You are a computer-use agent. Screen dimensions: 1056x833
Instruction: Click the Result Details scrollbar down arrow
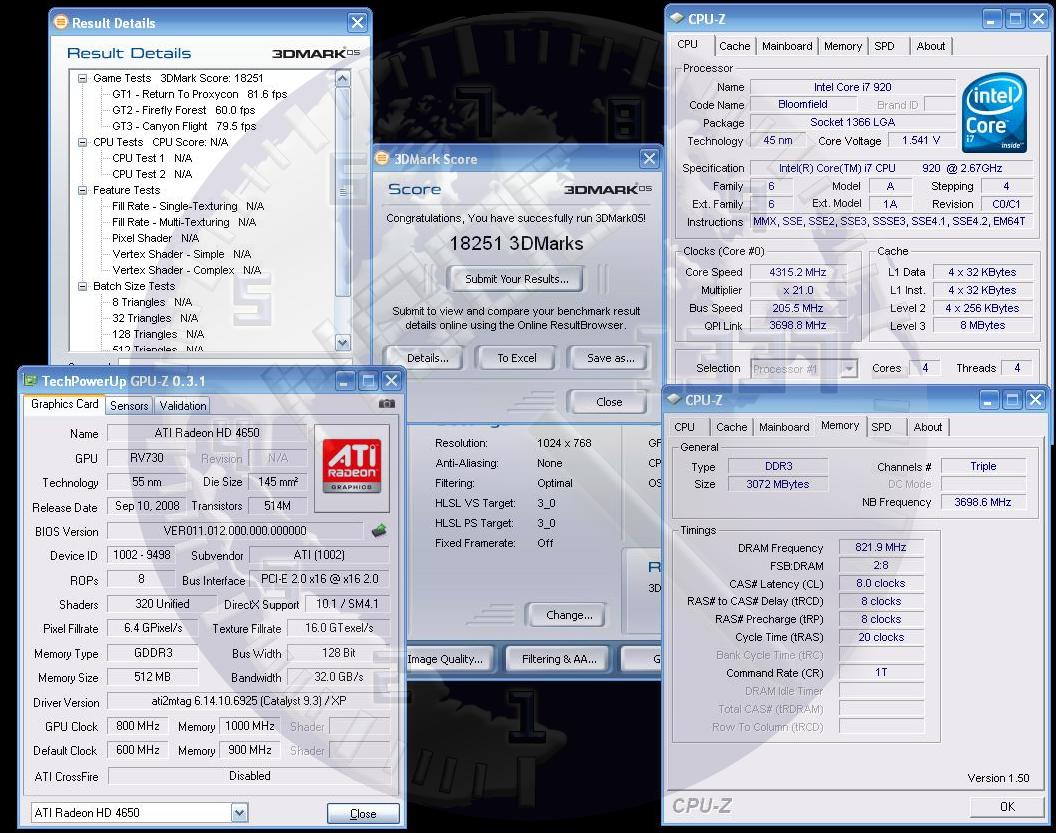coord(342,342)
